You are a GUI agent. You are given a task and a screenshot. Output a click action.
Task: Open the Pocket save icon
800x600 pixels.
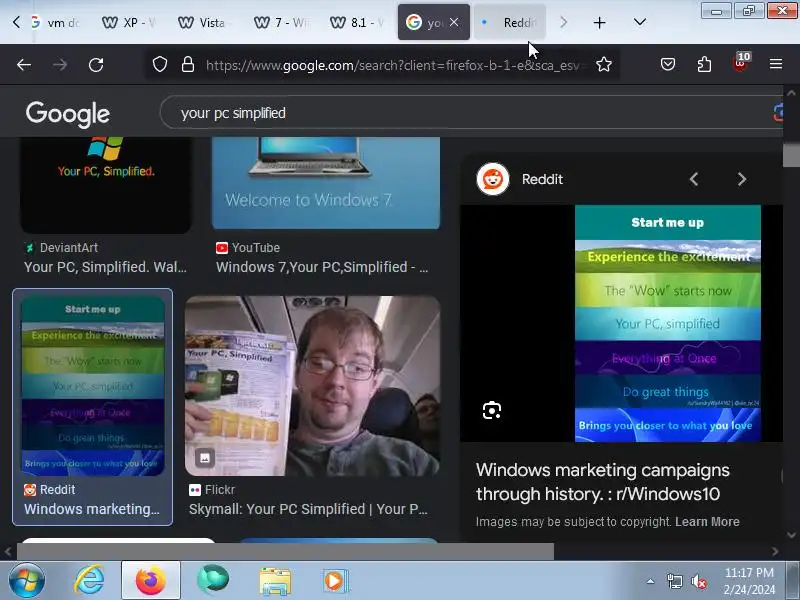[x=668, y=64]
